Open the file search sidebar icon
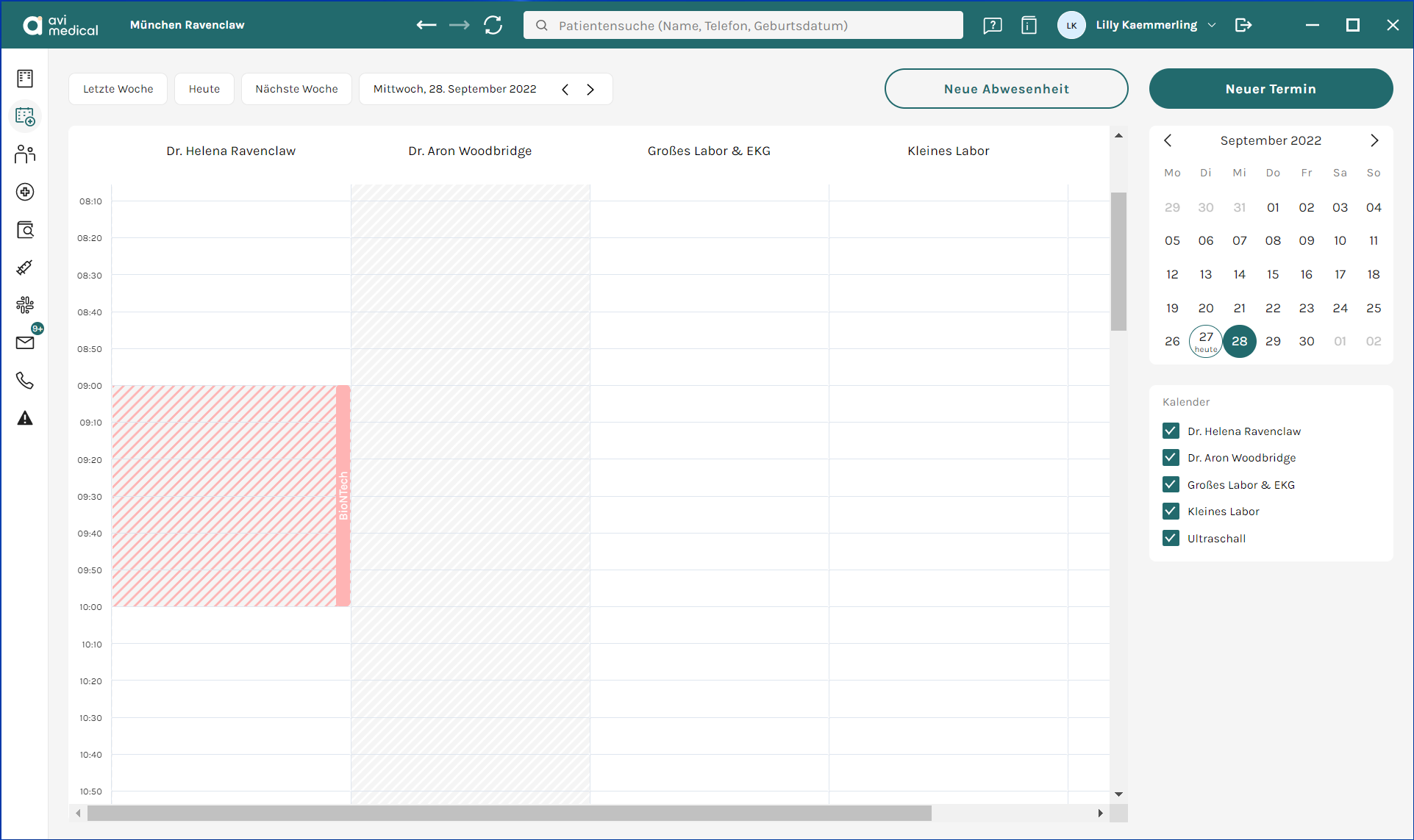This screenshot has width=1414, height=840. pyautogui.click(x=25, y=230)
